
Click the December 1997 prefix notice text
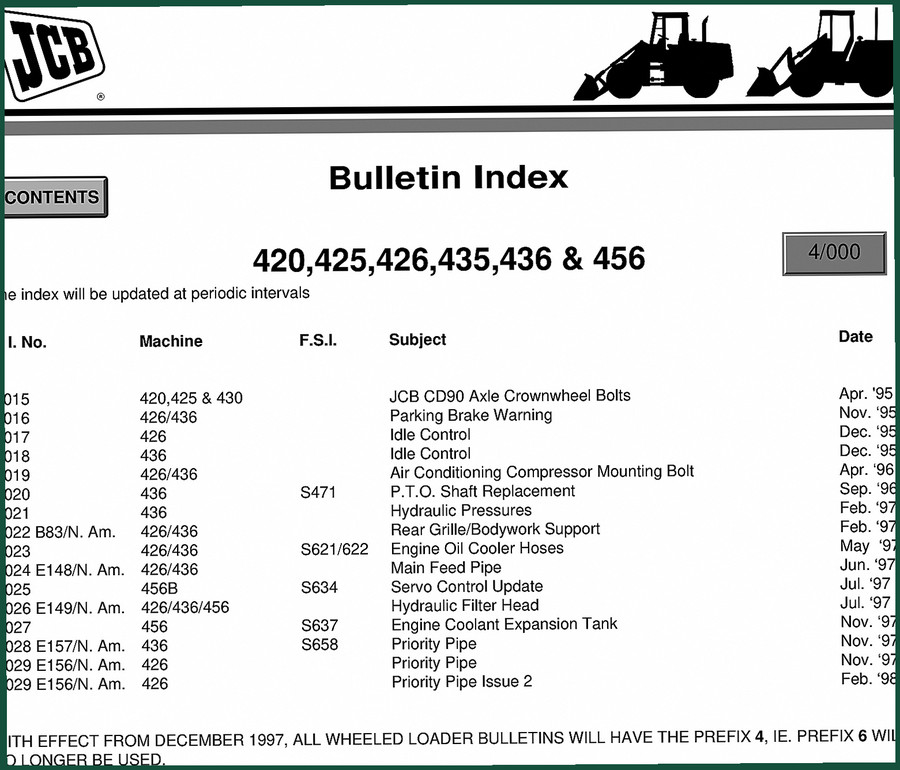tap(449, 748)
